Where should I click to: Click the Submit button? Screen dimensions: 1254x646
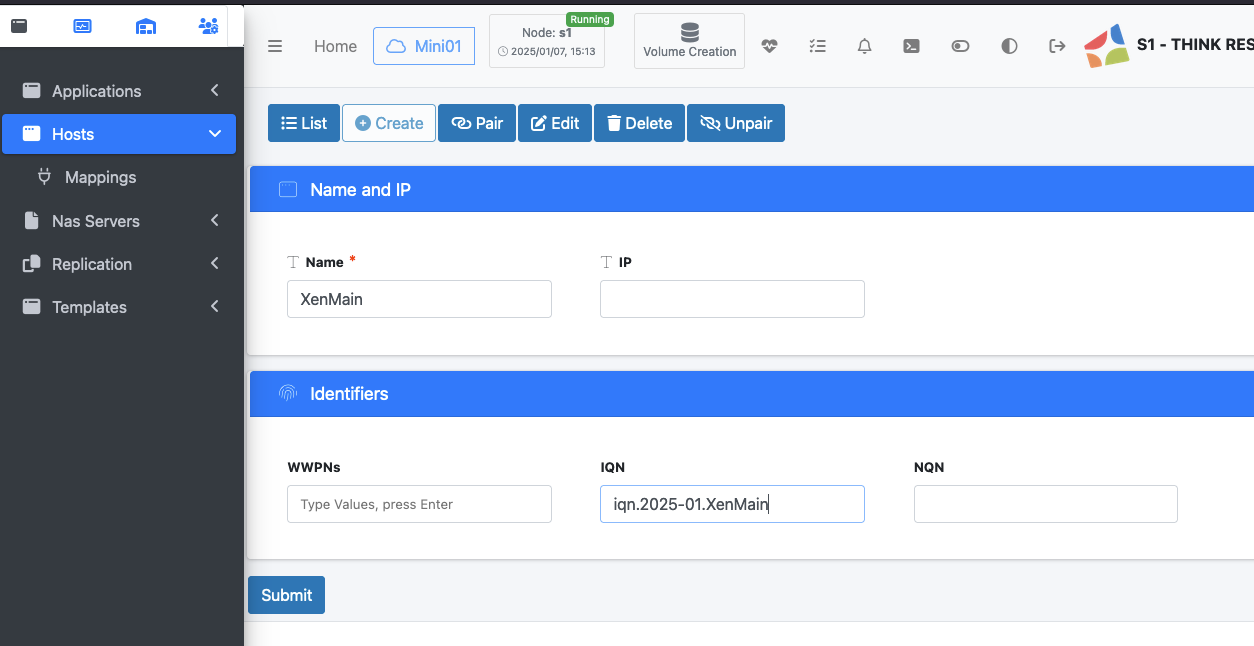pos(286,595)
